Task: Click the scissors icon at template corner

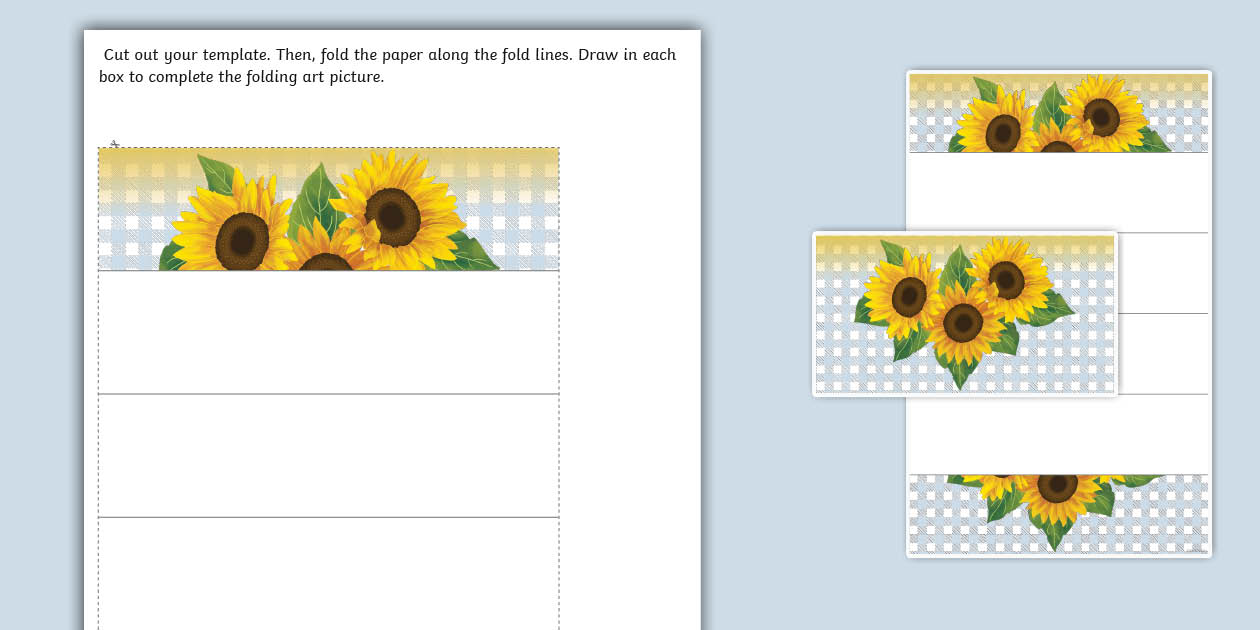Action: click(x=114, y=145)
